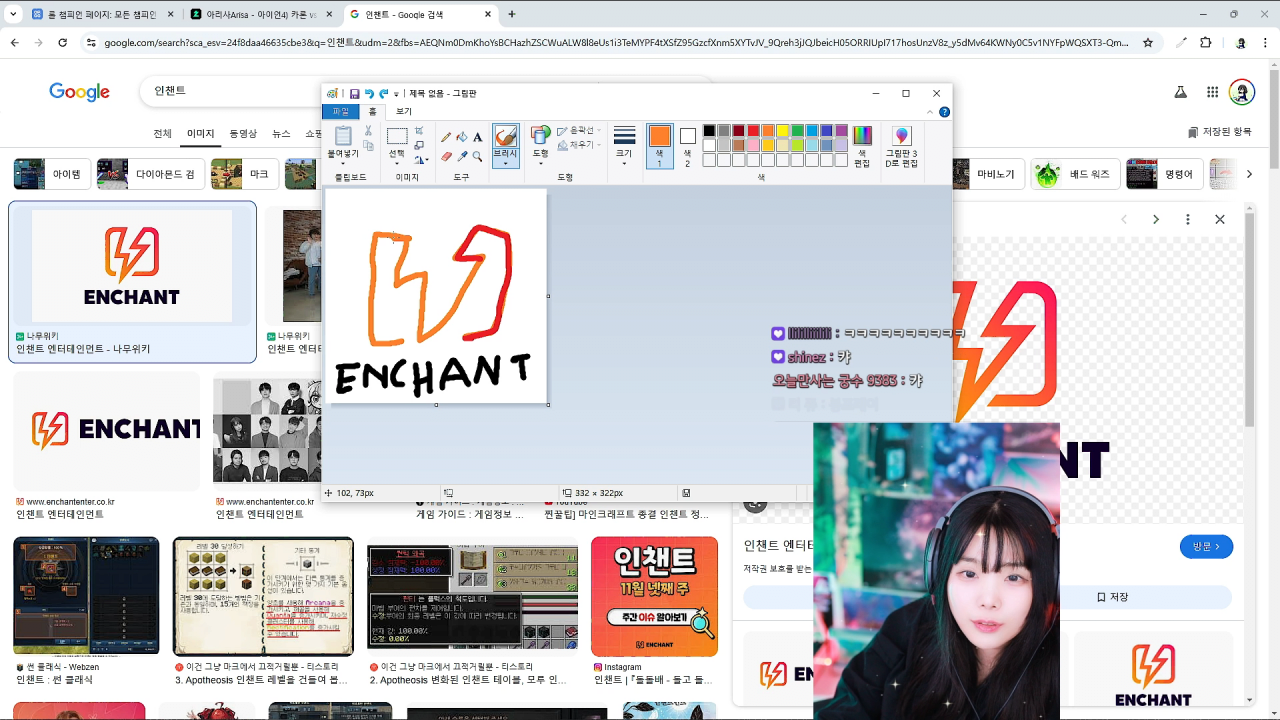Switch to the 뉴스 search tab
The width and height of the screenshot is (1280, 720).
pos(281,133)
